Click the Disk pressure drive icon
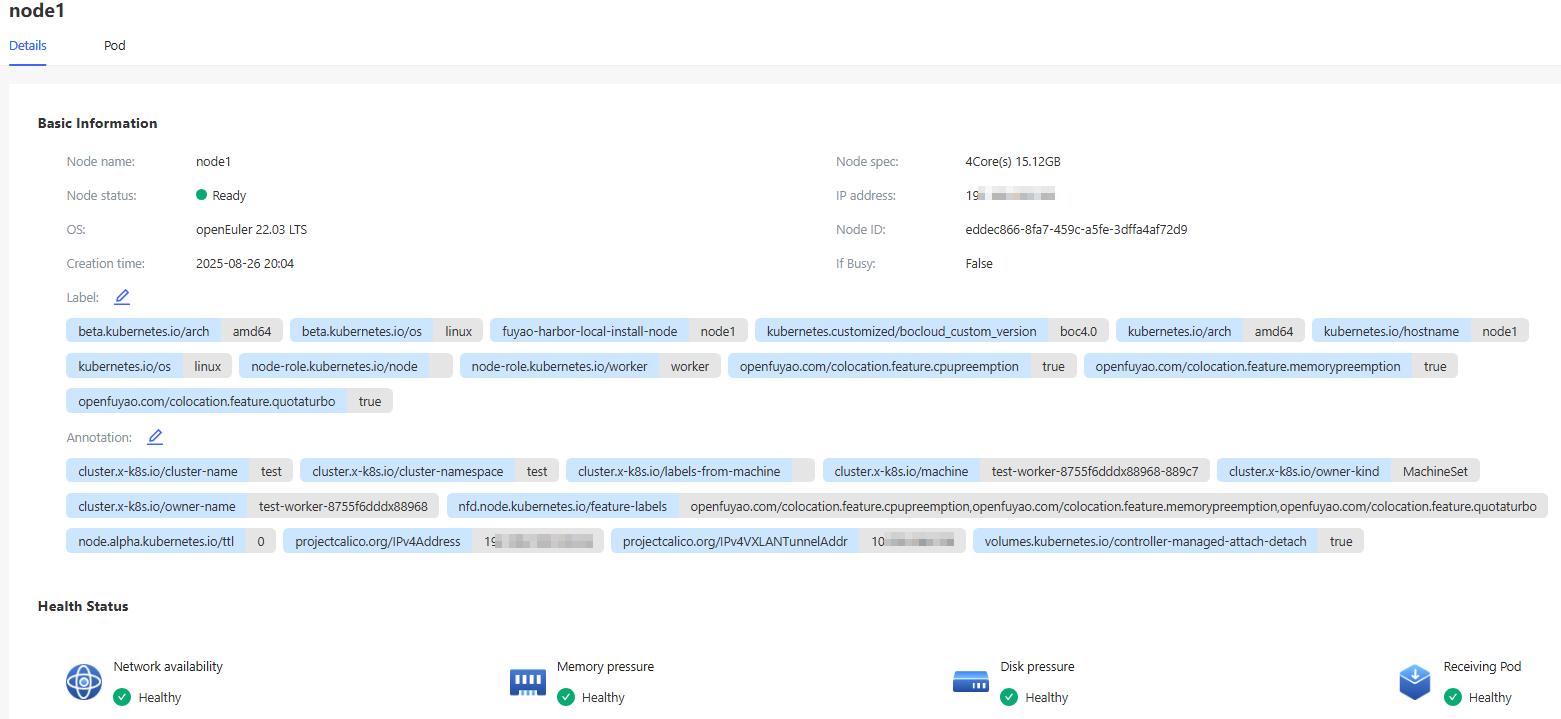This screenshot has height=719, width=1561. (x=970, y=682)
